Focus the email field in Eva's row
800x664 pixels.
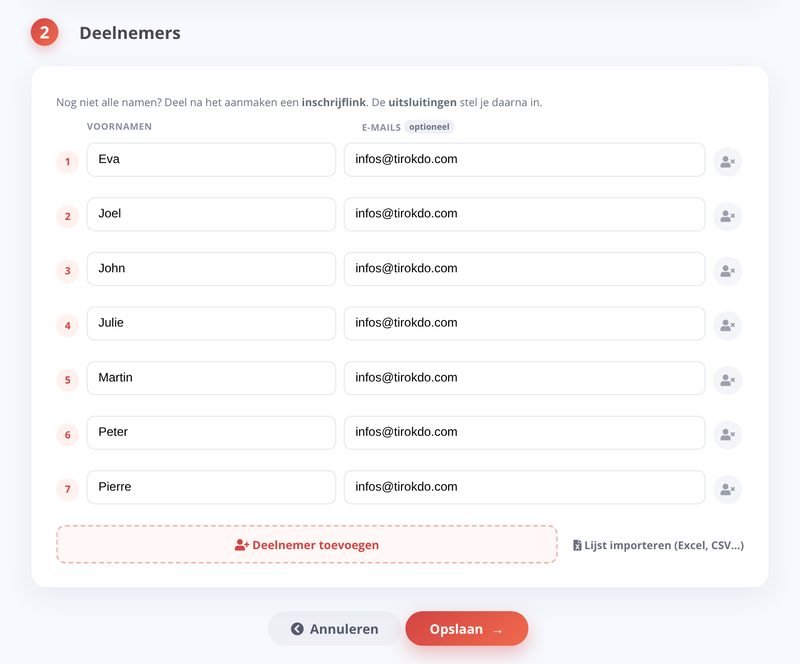click(524, 160)
